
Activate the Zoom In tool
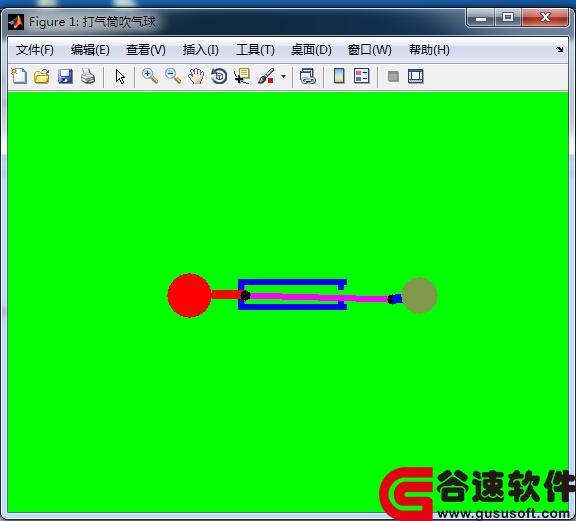[x=150, y=76]
